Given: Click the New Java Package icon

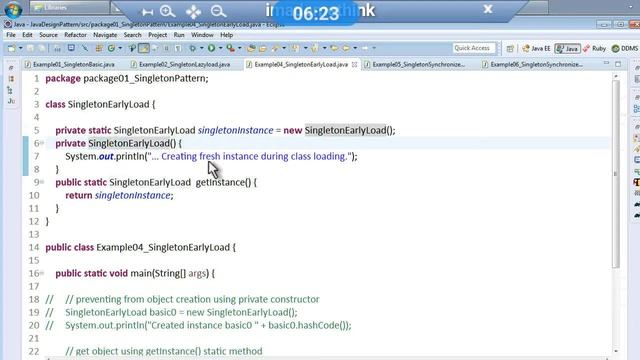Looking at the screenshot, I should tap(99, 48).
